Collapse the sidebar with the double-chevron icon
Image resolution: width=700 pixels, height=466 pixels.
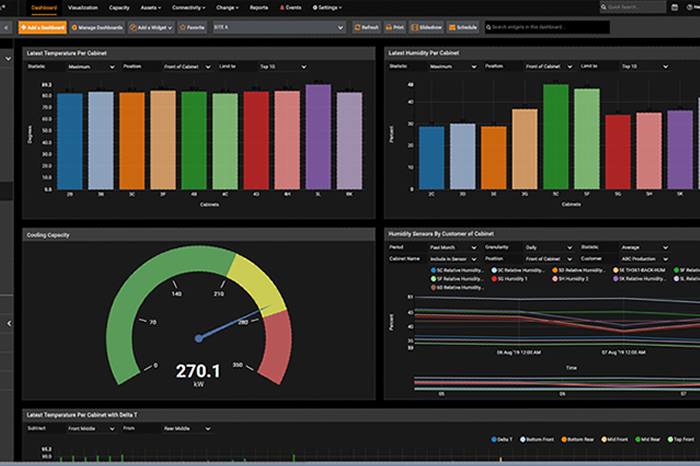click(x=6, y=28)
